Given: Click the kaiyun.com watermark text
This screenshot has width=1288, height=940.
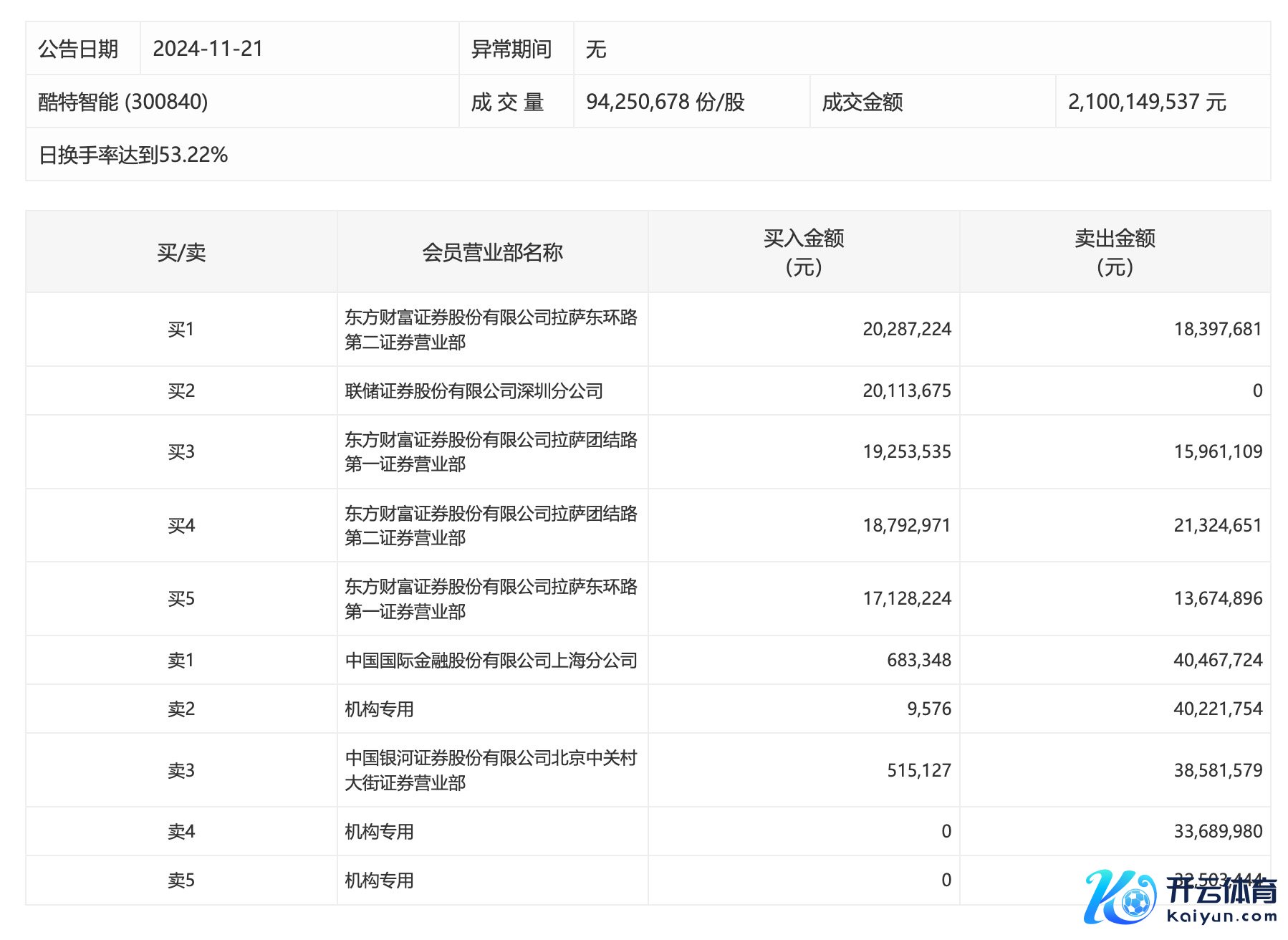Looking at the screenshot, I should pos(1221,916).
